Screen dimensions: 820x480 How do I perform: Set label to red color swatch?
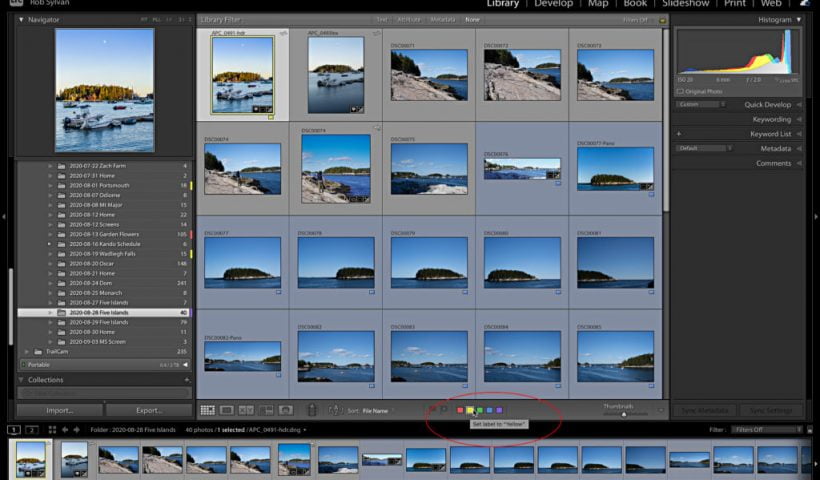(460, 410)
